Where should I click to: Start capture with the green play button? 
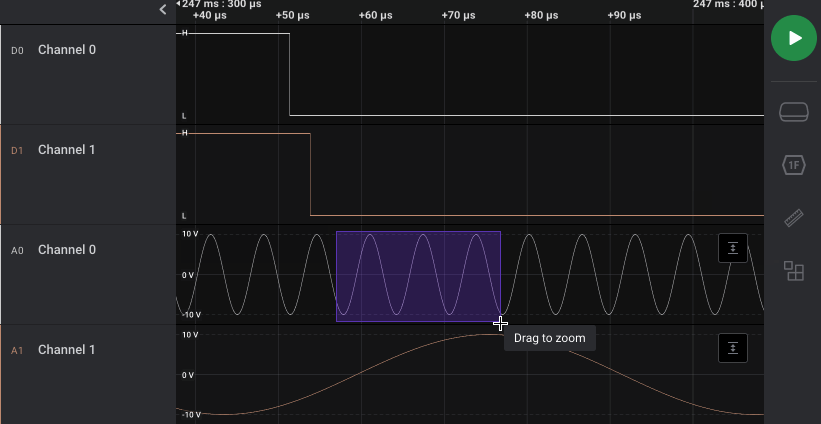[x=794, y=38]
